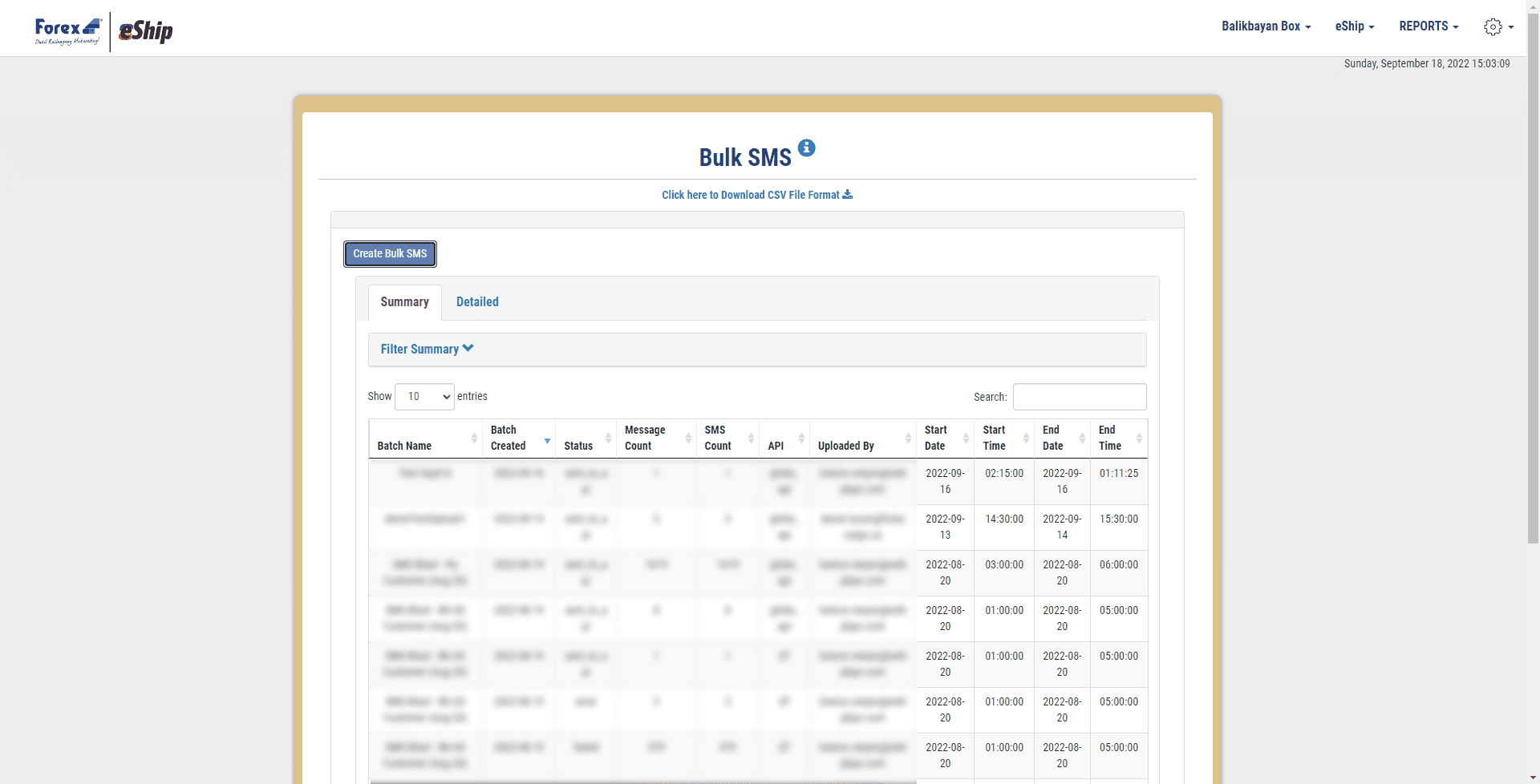Click the eShip logo
Image resolution: width=1540 pixels, height=784 pixels.
(146, 30)
